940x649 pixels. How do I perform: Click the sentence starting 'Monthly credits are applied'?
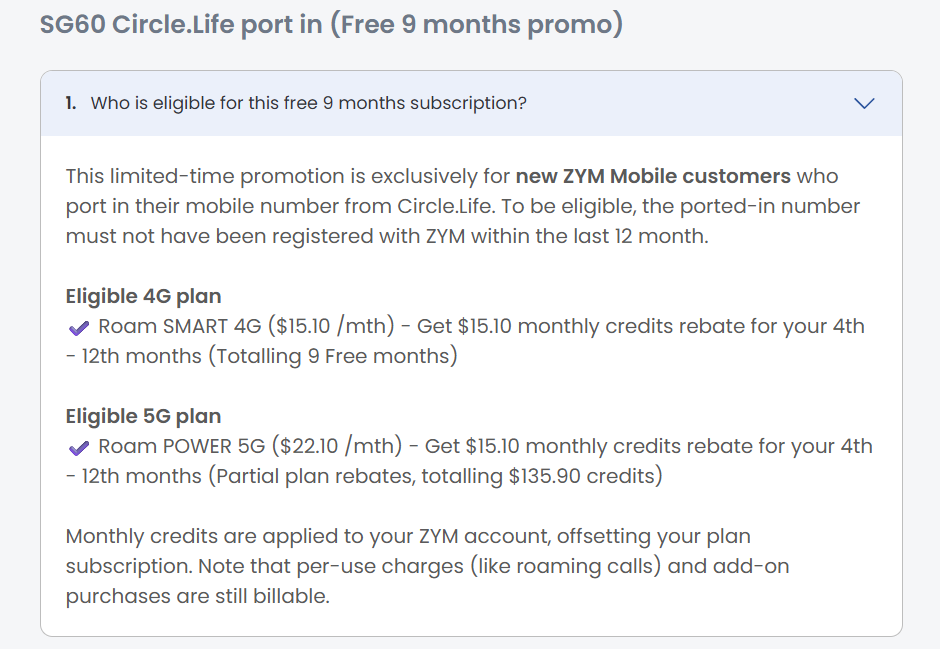tap(408, 536)
